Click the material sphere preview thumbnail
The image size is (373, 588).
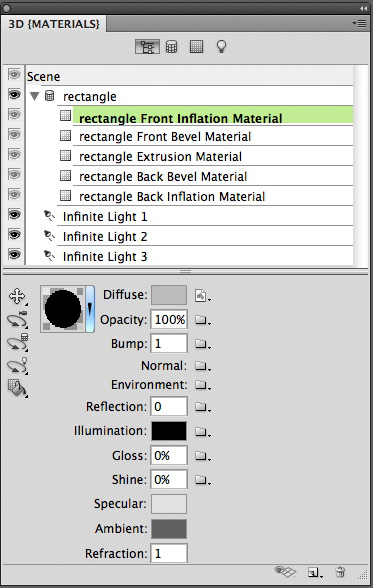coord(63,309)
